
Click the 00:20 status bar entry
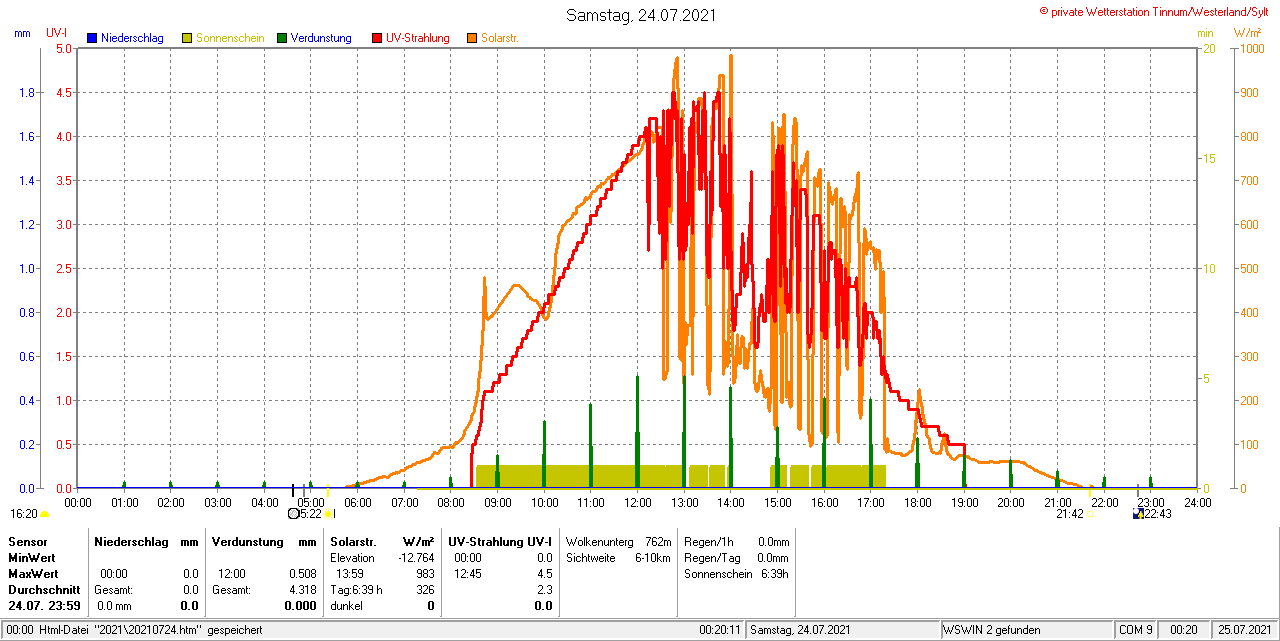[x=1184, y=630]
